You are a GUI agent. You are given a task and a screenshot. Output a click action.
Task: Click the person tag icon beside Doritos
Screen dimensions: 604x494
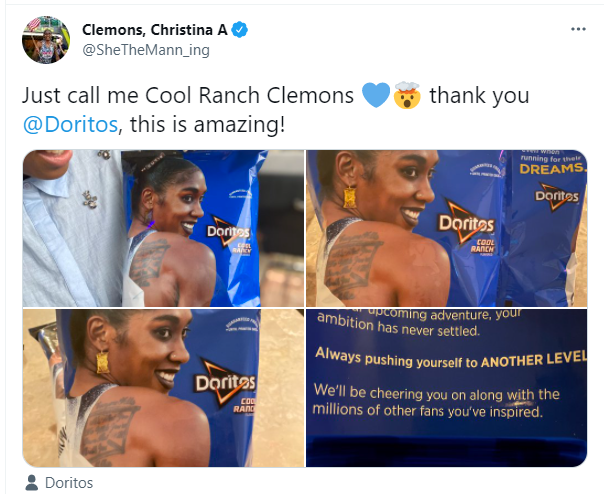32,483
